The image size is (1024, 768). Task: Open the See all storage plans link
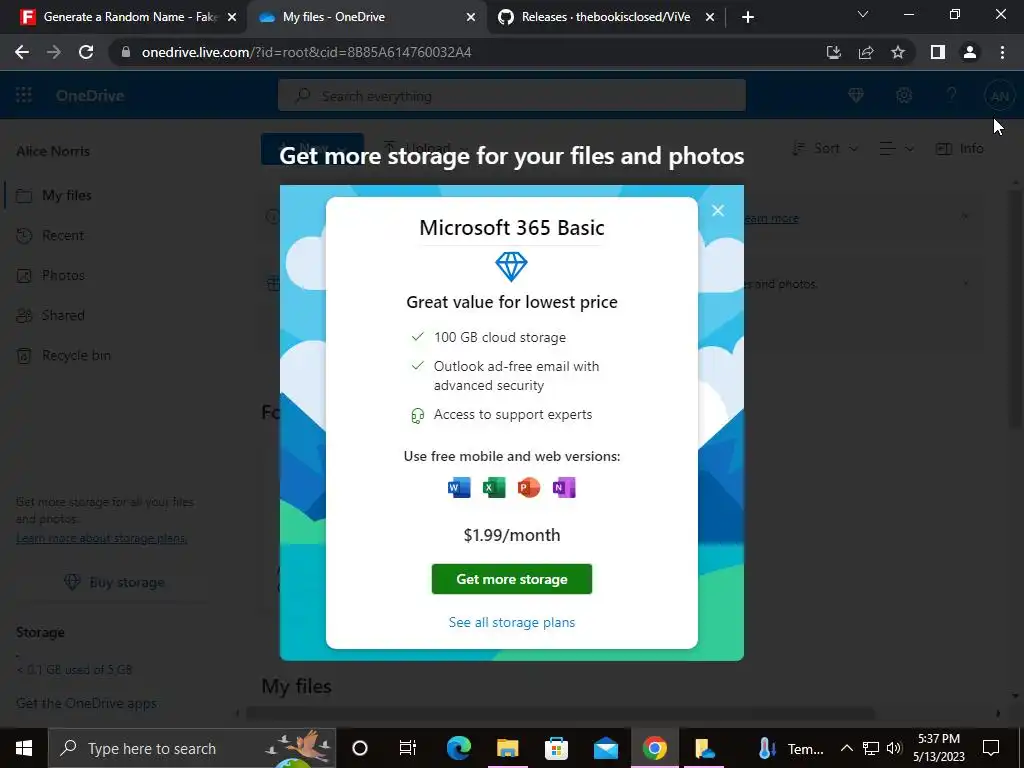point(511,622)
